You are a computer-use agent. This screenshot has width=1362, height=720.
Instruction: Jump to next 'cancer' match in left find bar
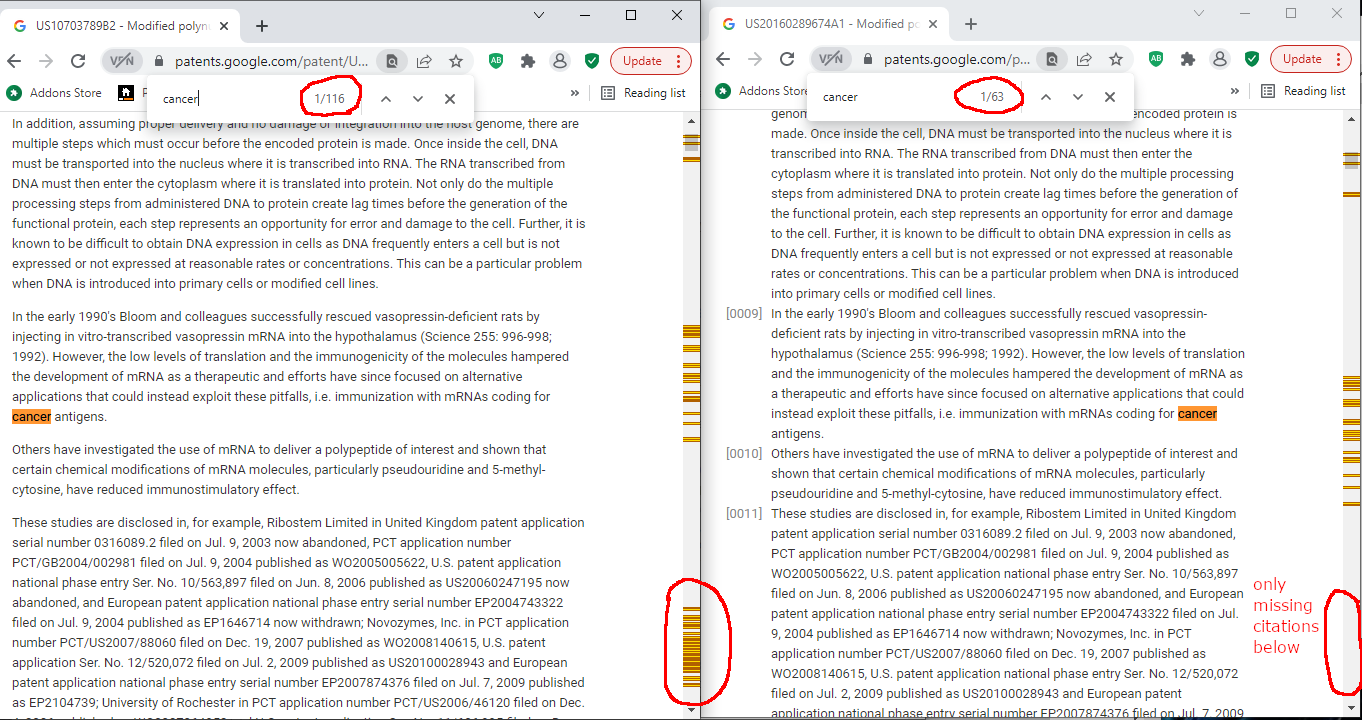[x=418, y=98]
